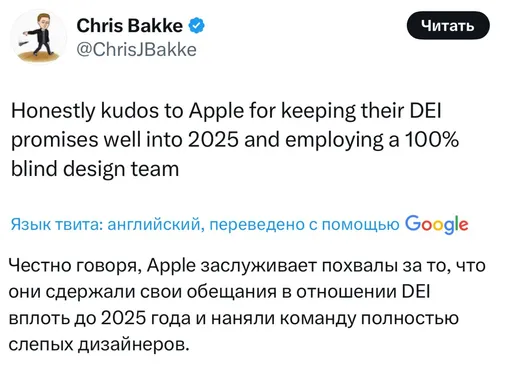Select the English tweet text paragraph
Image resolution: width=510 pixels, height=374 pixels.
235,140
